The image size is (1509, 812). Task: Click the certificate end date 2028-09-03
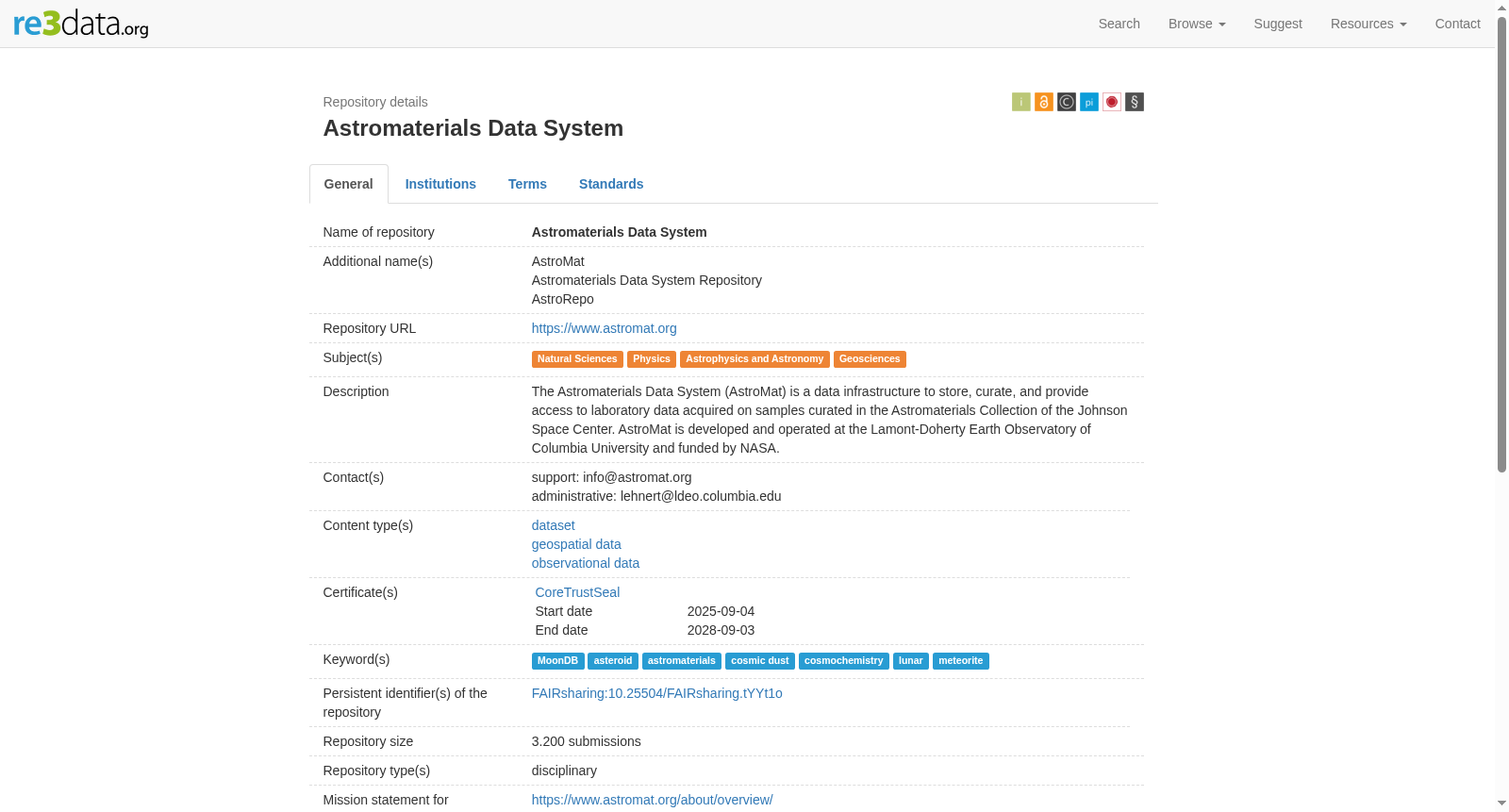click(x=721, y=630)
